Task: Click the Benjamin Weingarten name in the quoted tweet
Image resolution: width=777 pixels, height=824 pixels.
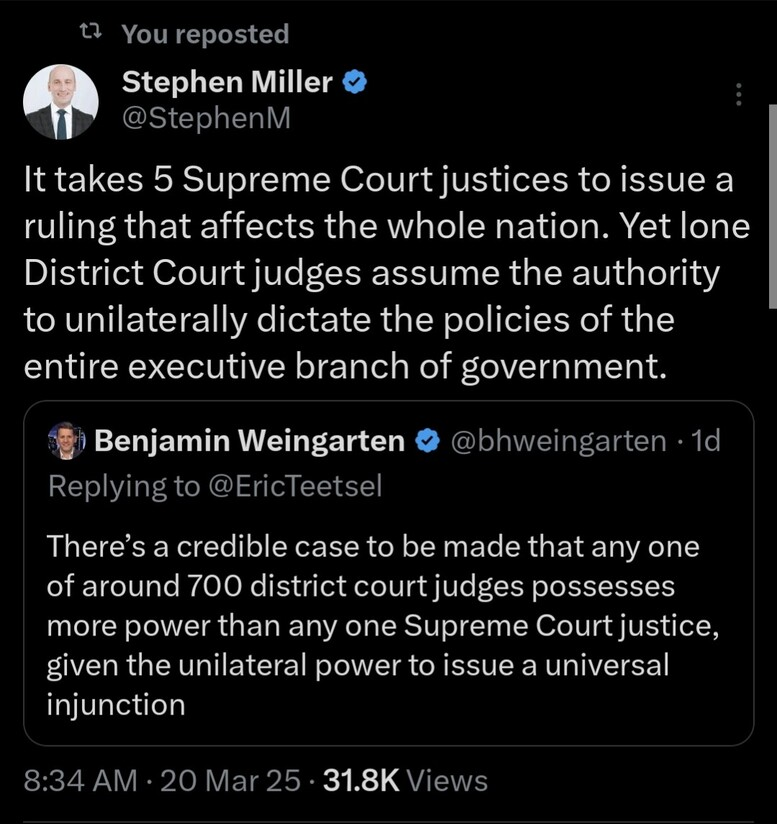Action: (250, 441)
